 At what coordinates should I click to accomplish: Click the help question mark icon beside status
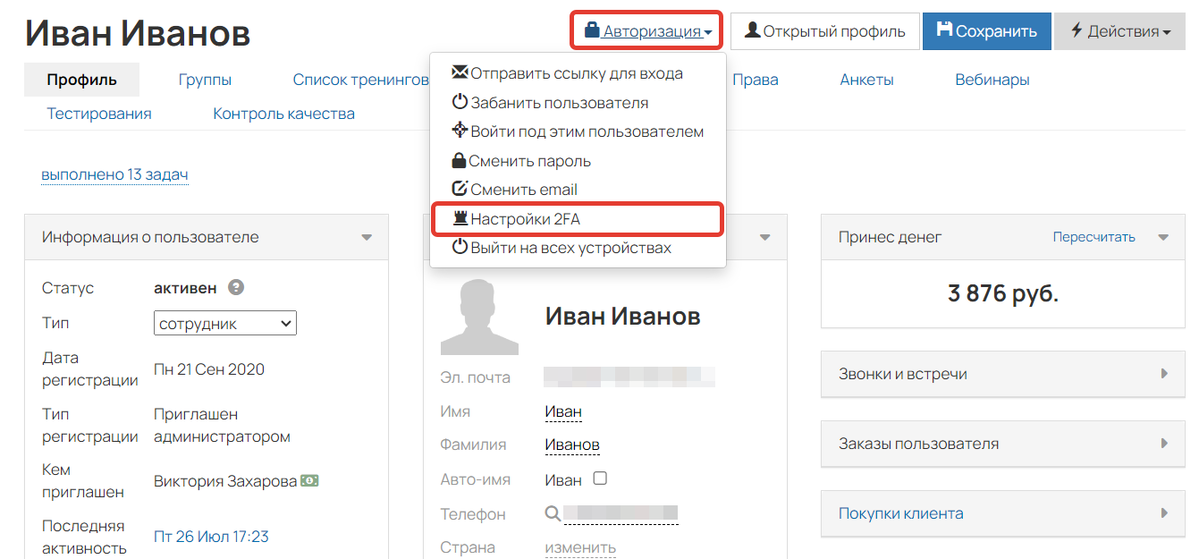point(236,288)
